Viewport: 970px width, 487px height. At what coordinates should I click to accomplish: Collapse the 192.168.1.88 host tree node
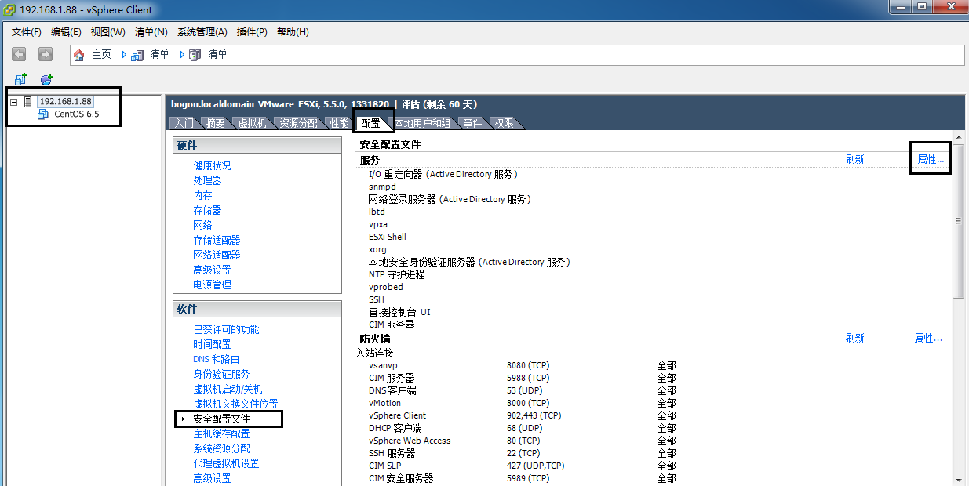coord(14,102)
